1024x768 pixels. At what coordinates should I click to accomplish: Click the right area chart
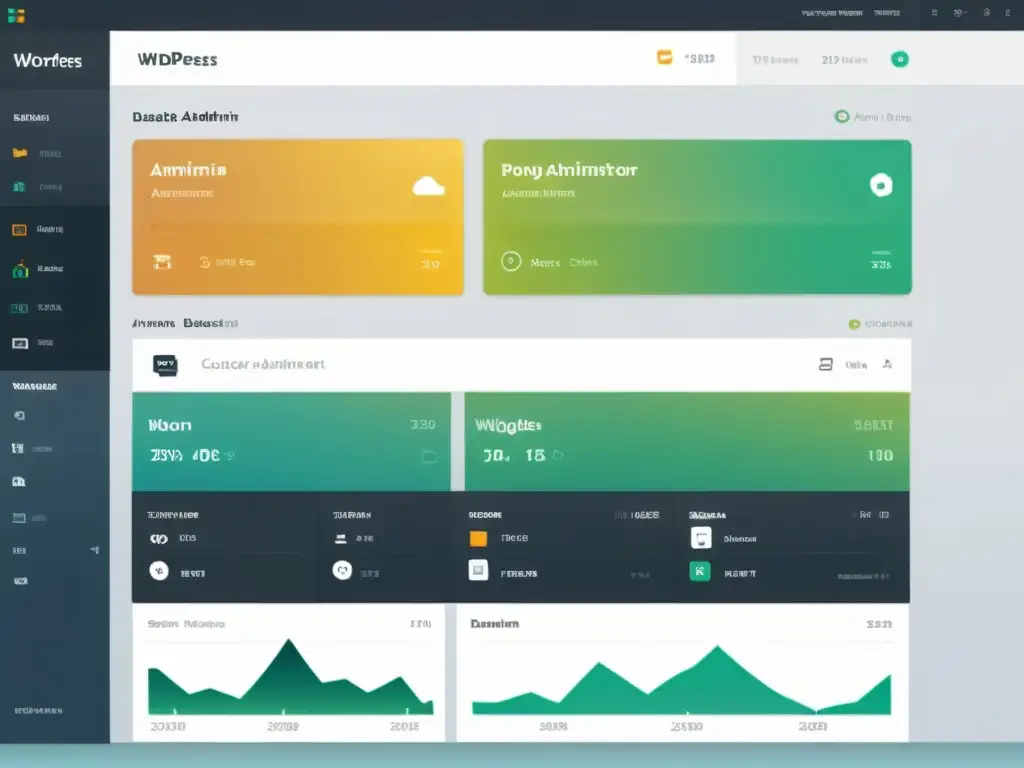point(682,680)
